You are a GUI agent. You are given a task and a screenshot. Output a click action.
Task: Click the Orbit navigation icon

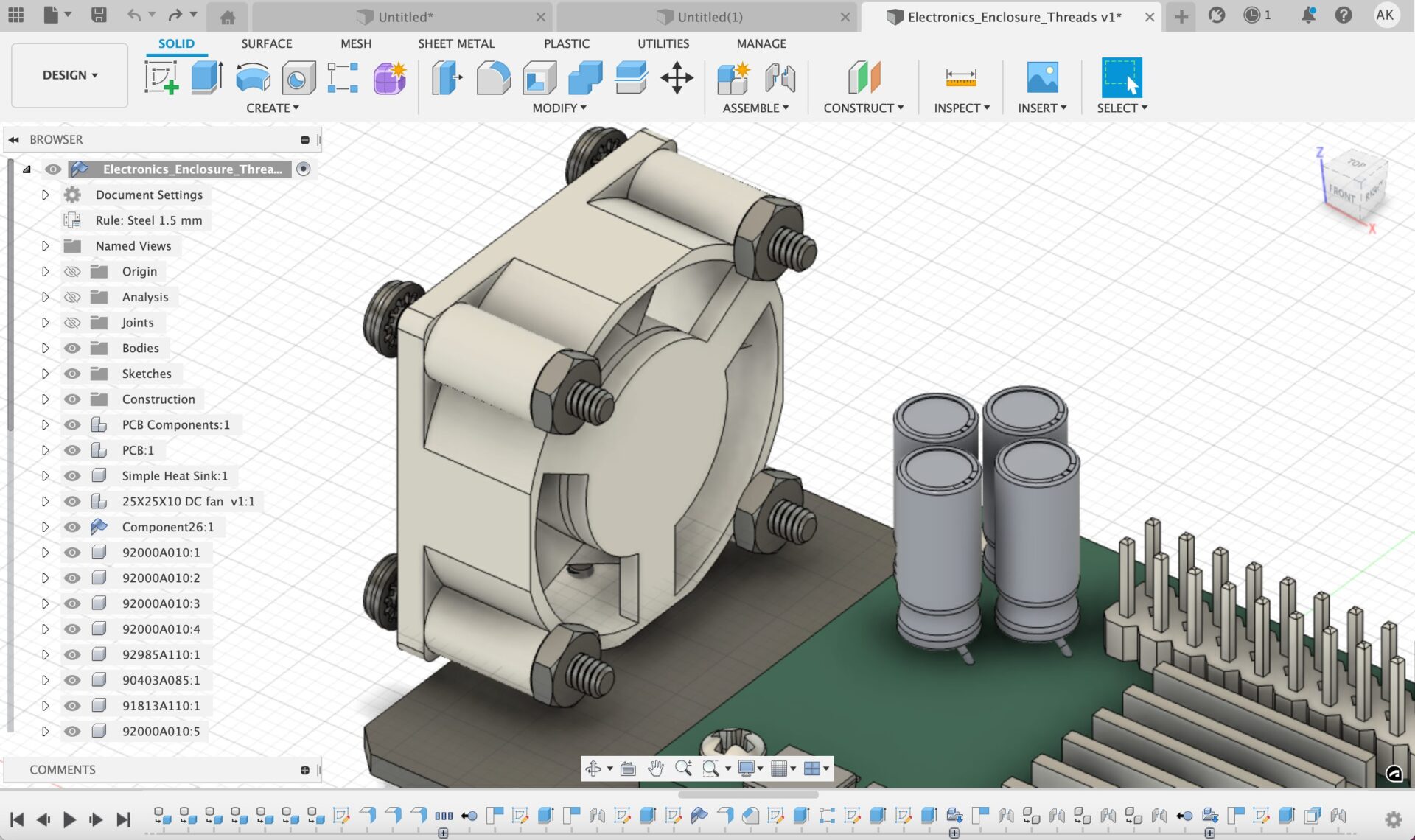coord(593,769)
